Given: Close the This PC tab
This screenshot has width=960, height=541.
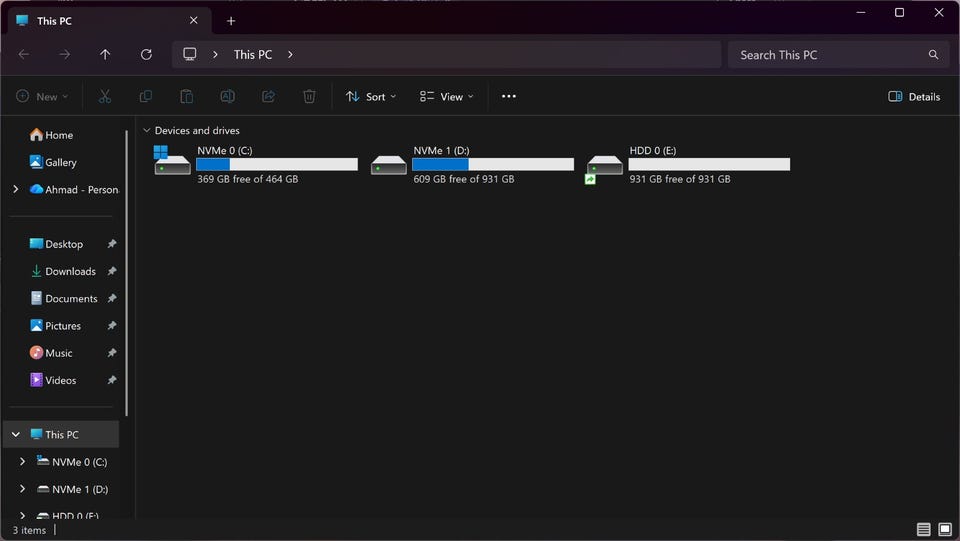Looking at the screenshot, I should pyautogui.click(x=193, y=20).
